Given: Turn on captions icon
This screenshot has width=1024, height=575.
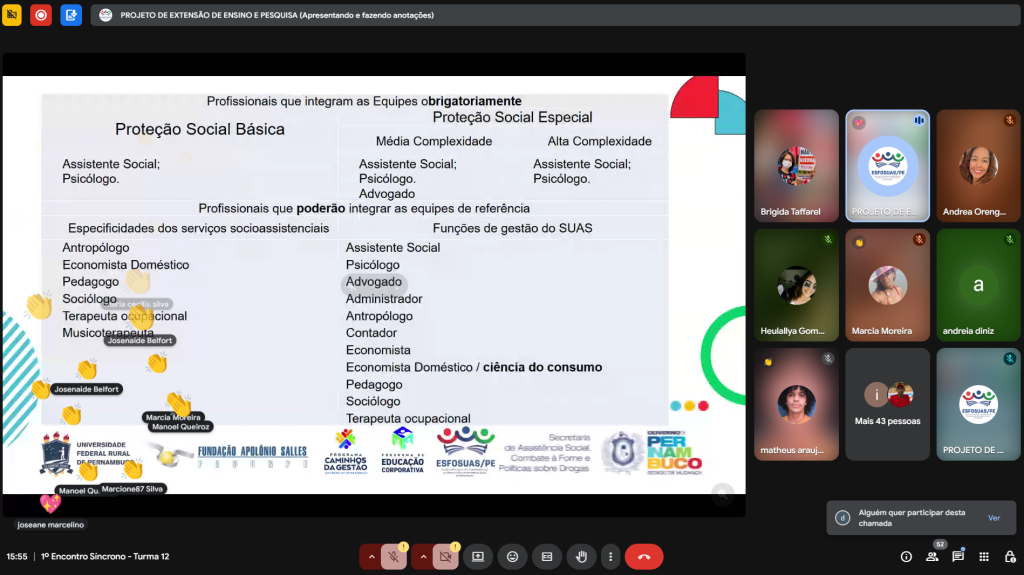Looking at the screenshot, I should pyautogui.click(x=546, y=557).
